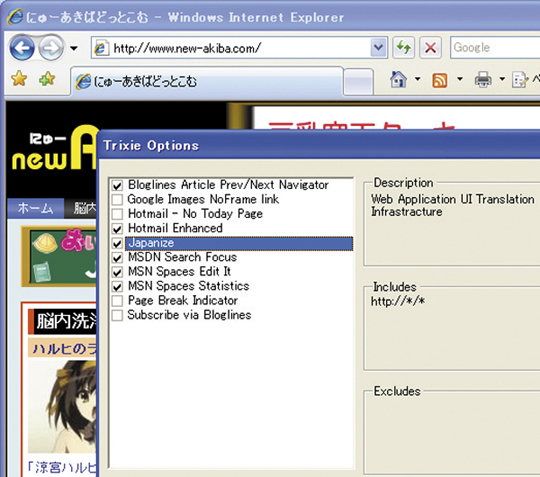The height and width of the screenshot is (477, 540).
Task: Enable the Page Break Indicator checkbox
Action: click(117, 301)
